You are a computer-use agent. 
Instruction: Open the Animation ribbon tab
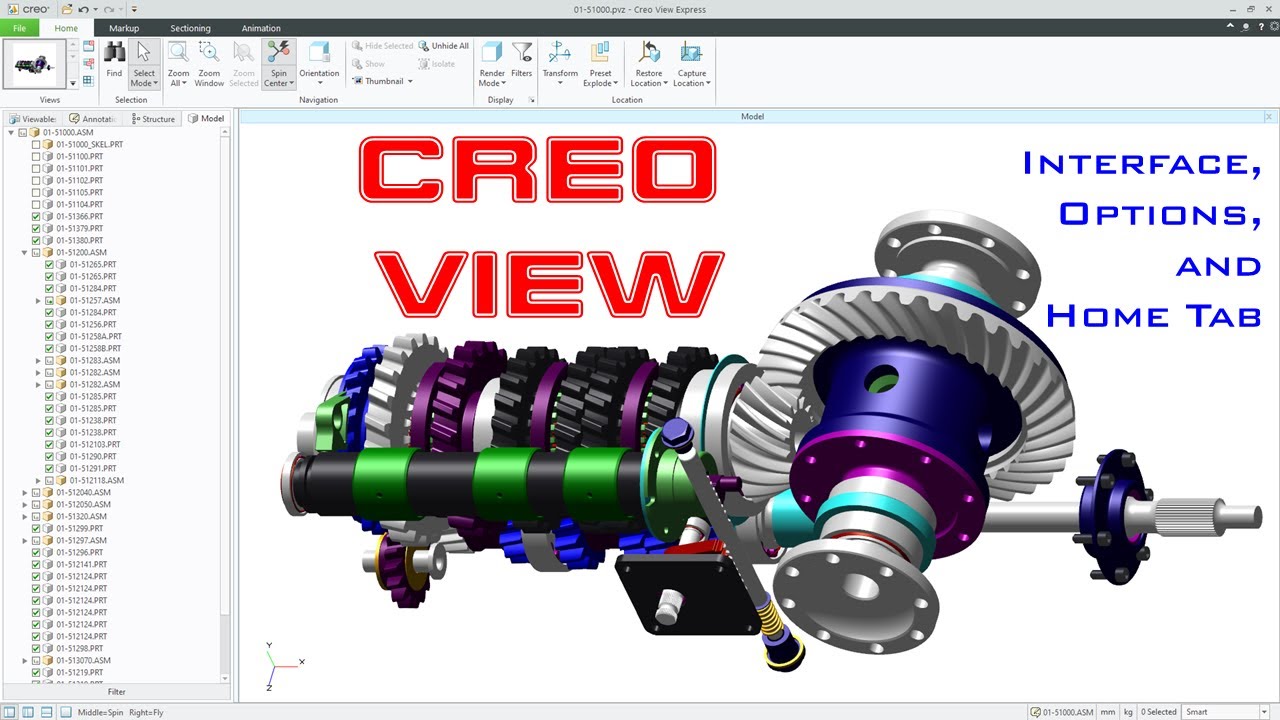tap(261, 28)
